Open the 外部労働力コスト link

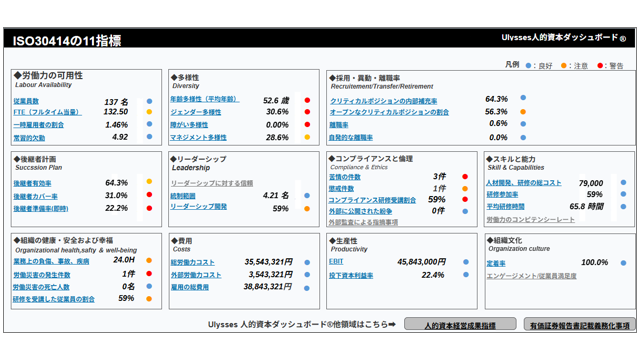(196, 275)
